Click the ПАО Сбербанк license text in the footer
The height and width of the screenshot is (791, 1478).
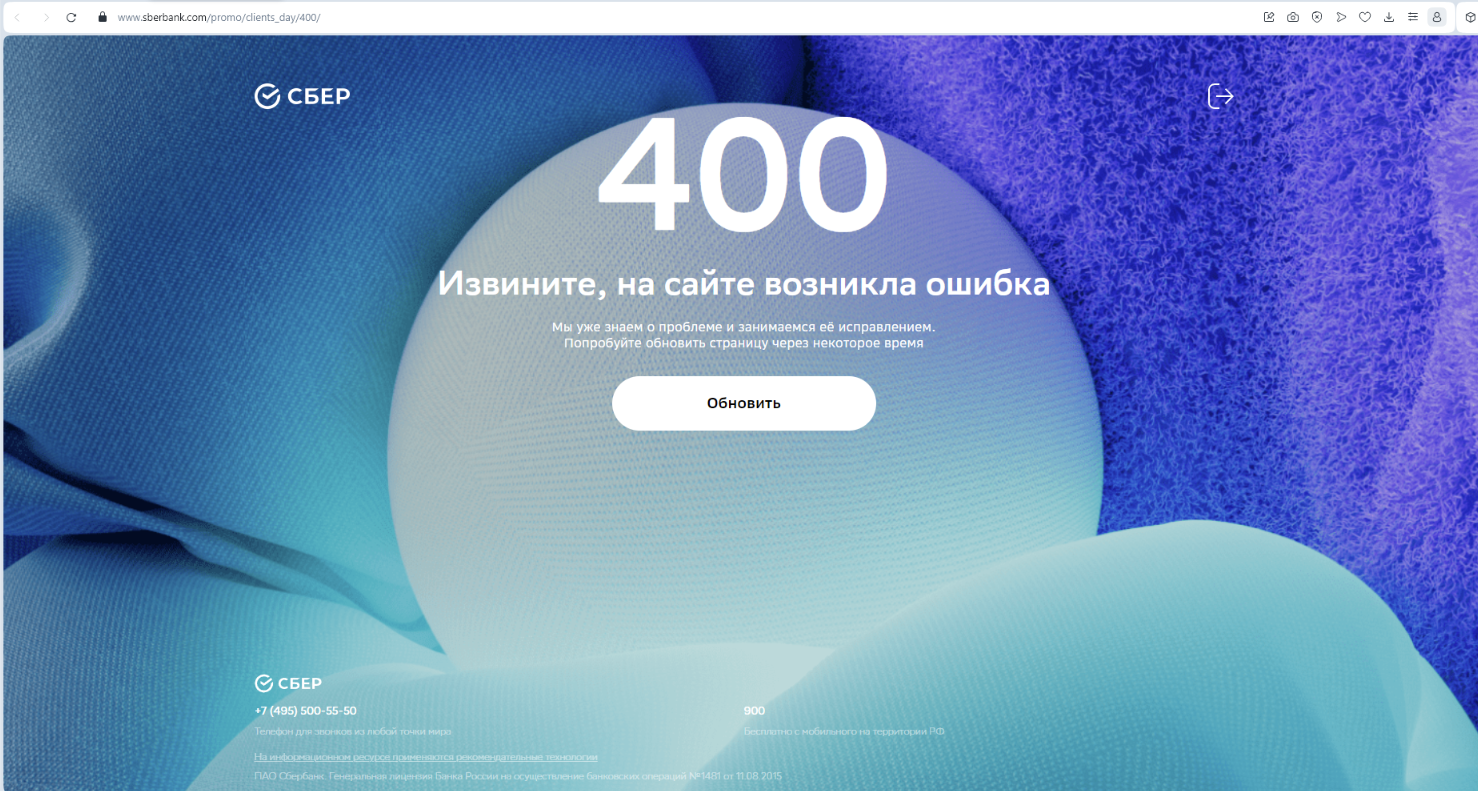pos(518,776)
